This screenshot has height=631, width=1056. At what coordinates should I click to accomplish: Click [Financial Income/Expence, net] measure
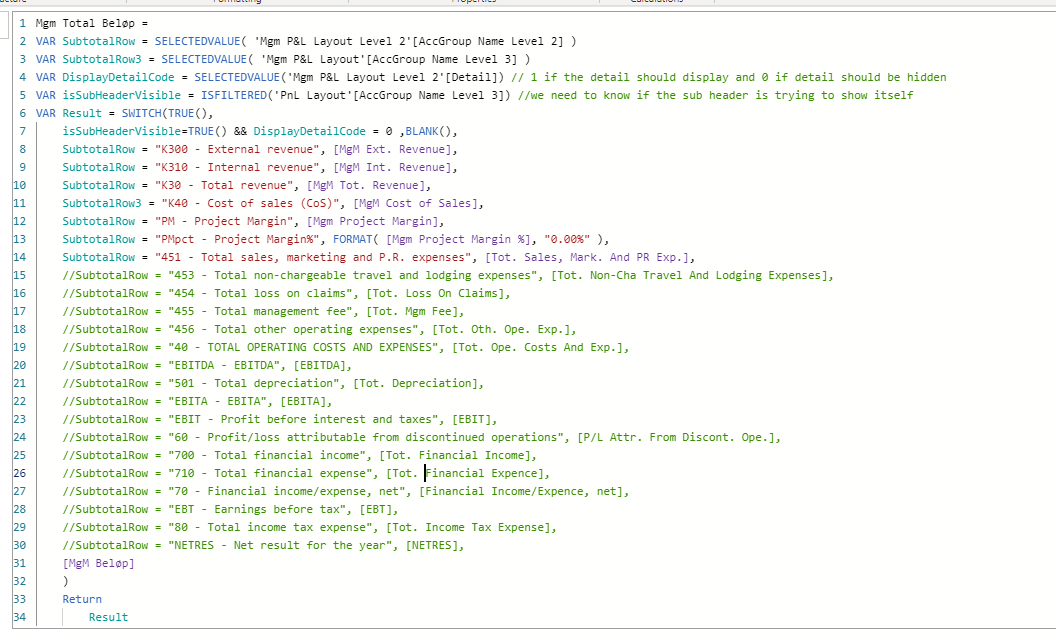[x=521, y=491]
